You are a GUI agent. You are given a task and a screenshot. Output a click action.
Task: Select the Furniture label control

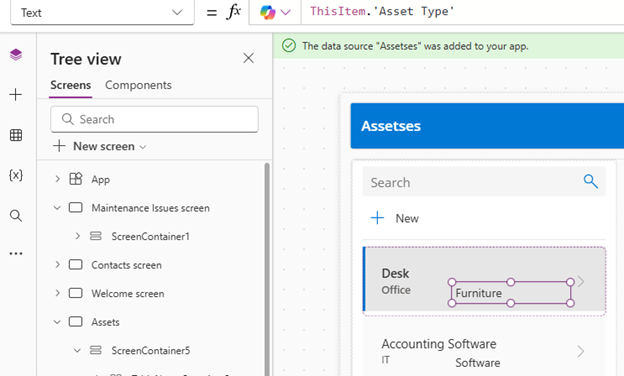tap(511, 293)
